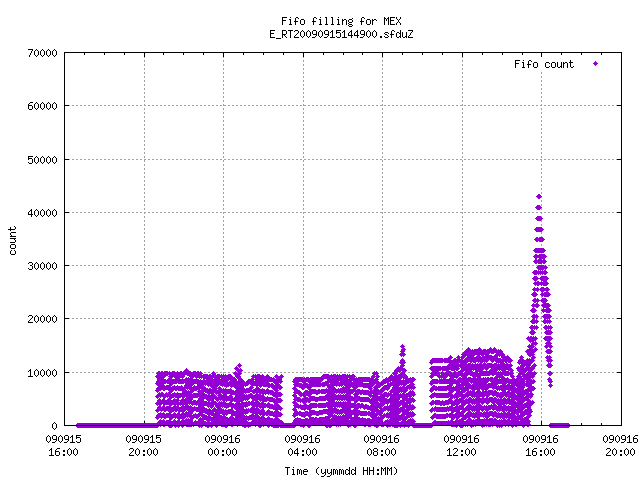
Task: Click the 30000 y-axis tick label
Action: pyautogui.click(x=42, y=266)
